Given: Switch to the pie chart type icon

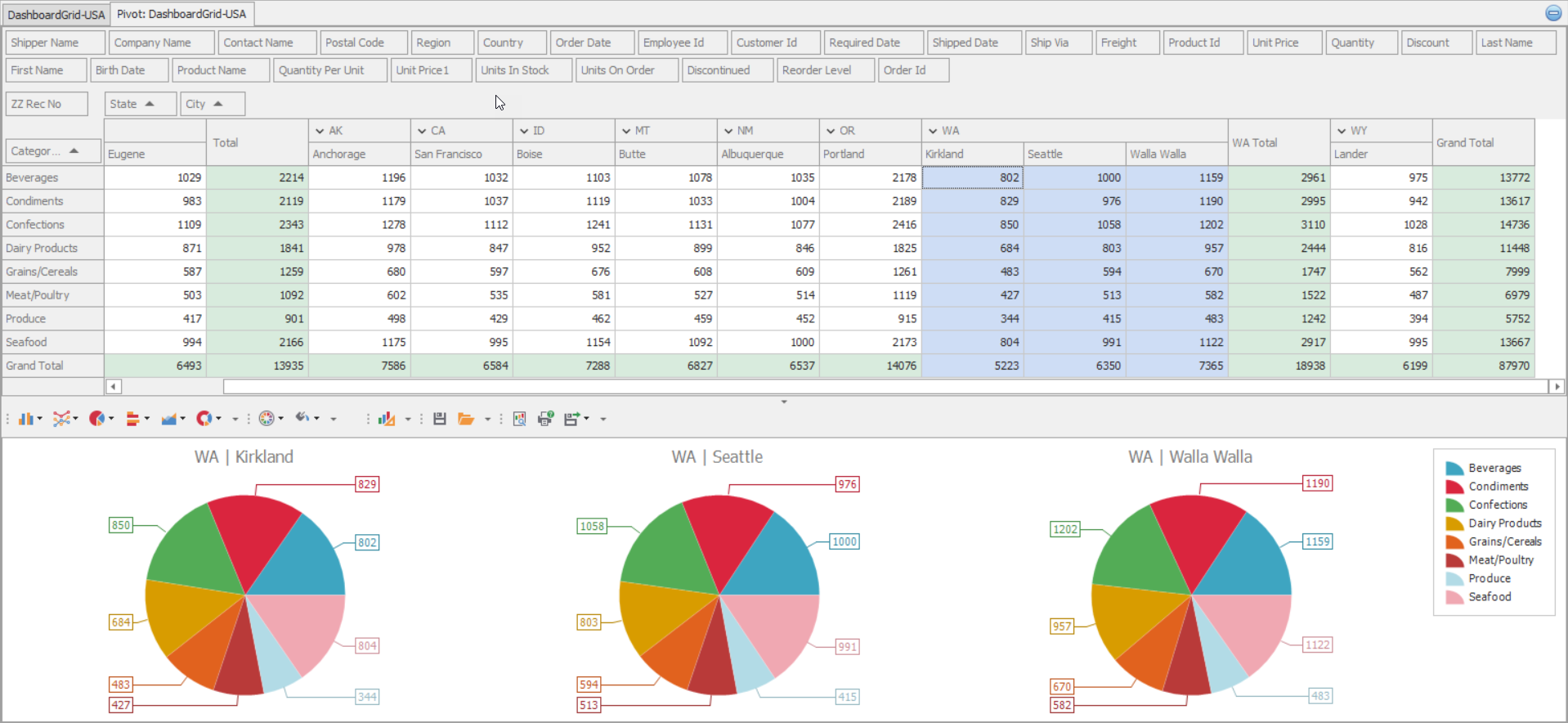Looking at the screenshot, I should pos(96,419).
